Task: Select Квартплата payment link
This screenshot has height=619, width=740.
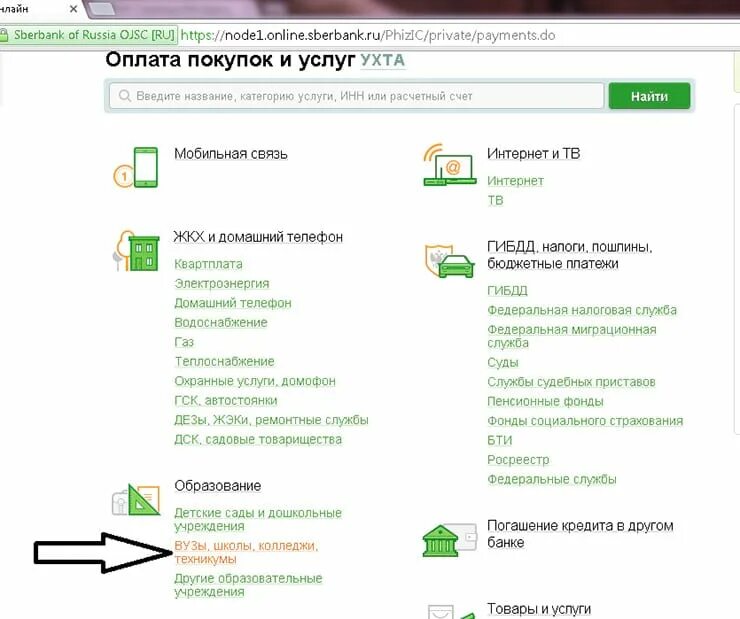Action: click(x=208, y=264)
